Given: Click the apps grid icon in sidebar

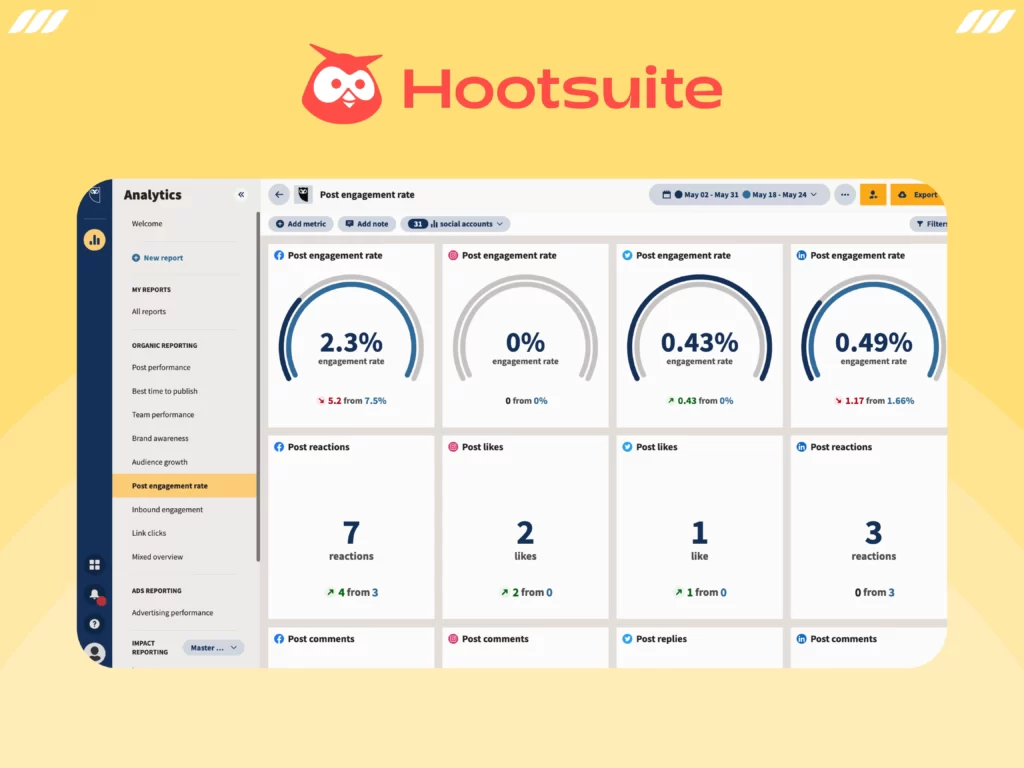Looking at the screenshot, I should (x=93, y=564).
